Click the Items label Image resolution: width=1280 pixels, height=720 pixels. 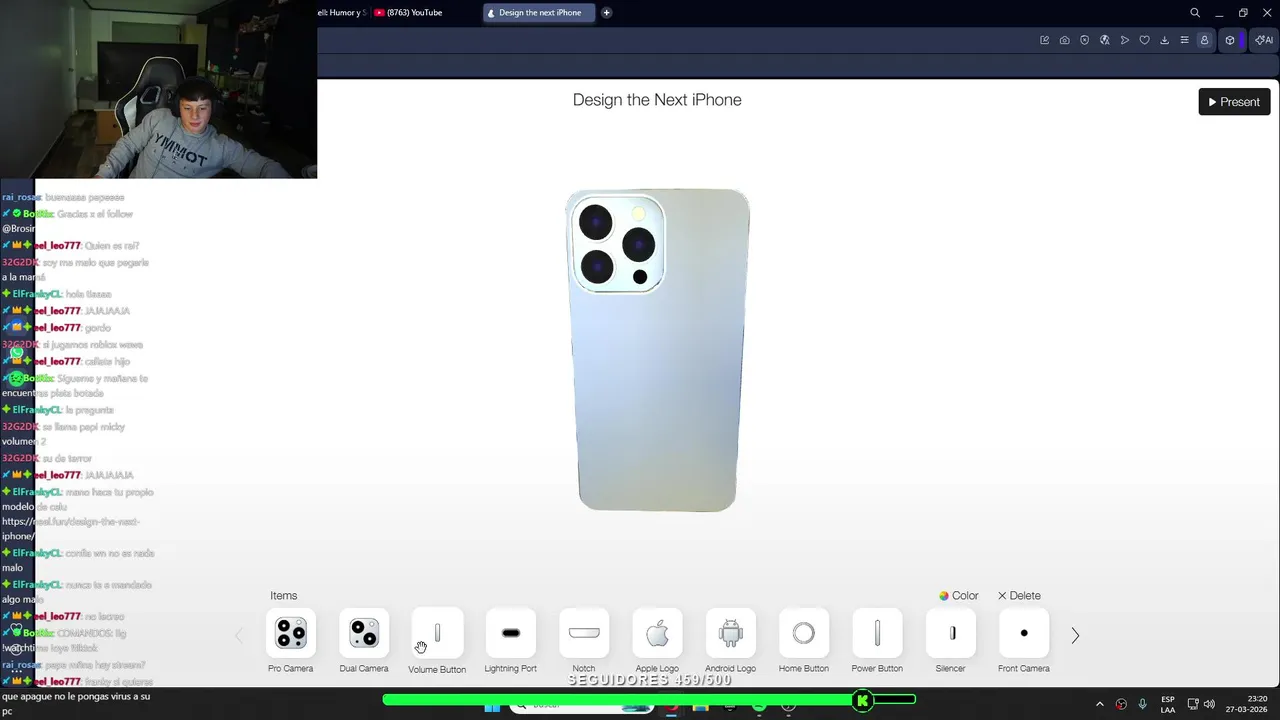(284, 595)
